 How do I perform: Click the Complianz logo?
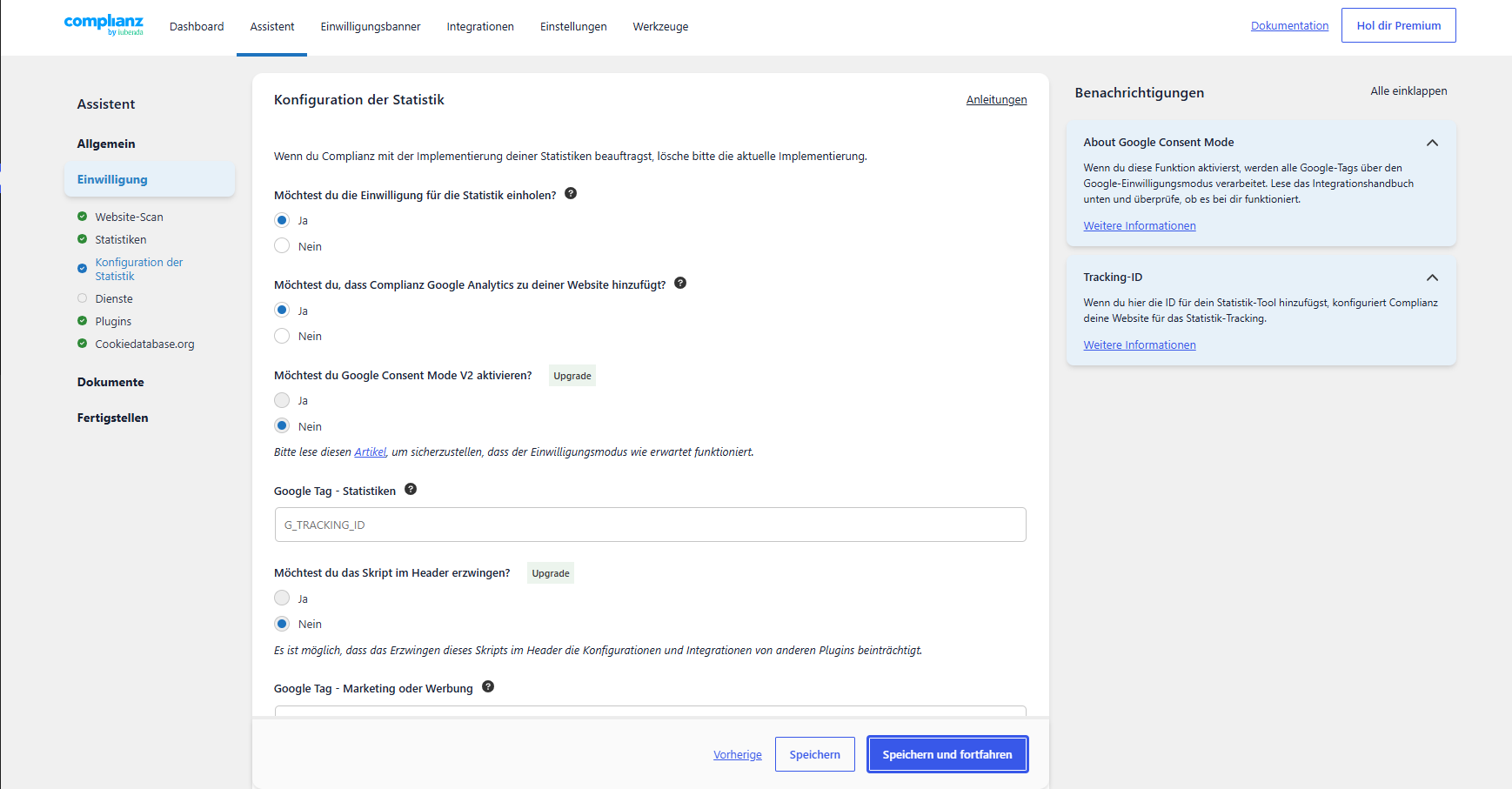click(104, 25)
